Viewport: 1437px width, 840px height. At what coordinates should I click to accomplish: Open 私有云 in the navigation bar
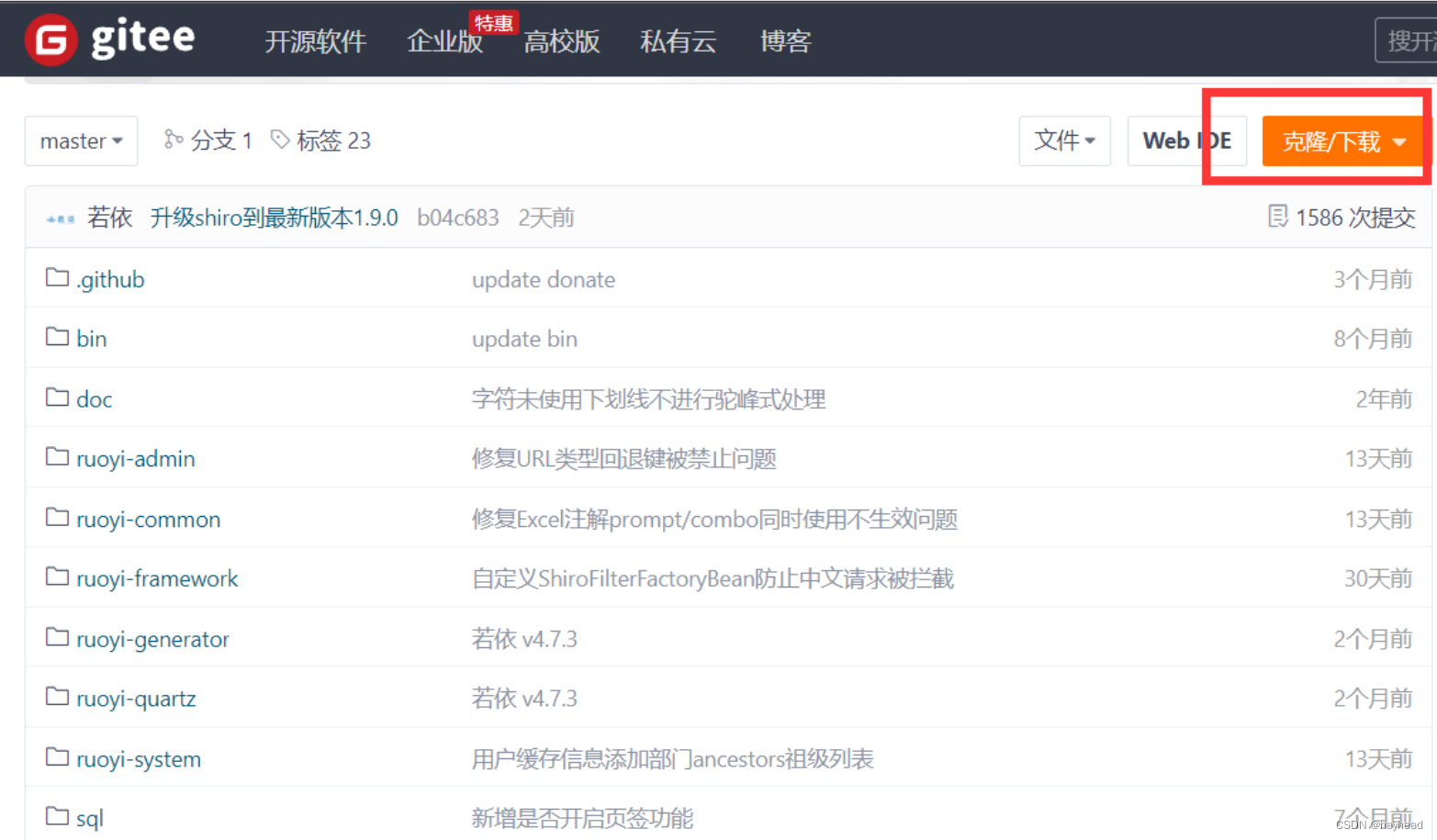pyautogui.click(x=678, y=41)
